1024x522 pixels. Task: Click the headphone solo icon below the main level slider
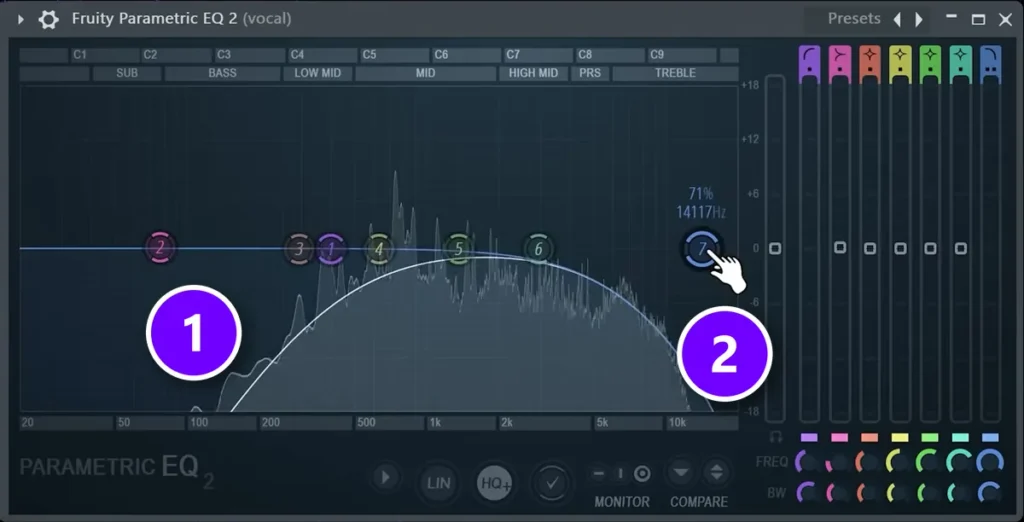point(775,436)
